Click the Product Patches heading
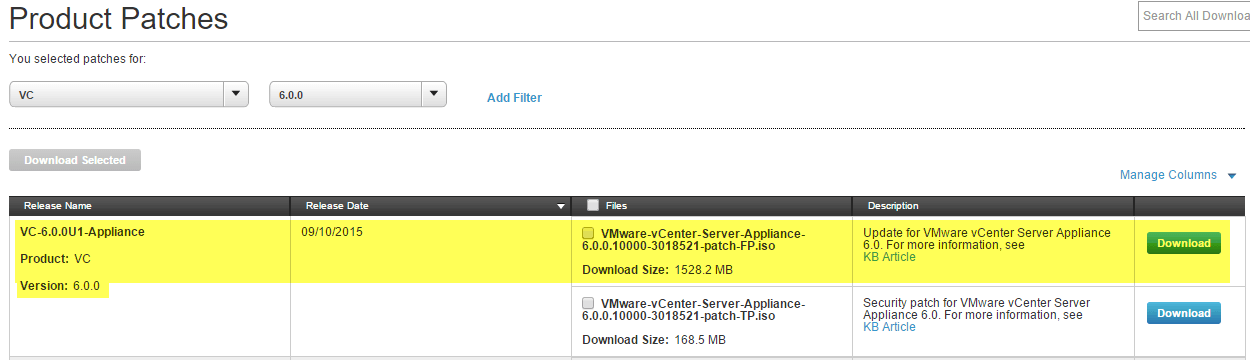Image resolution: width=1250 pixels, height=360 pixels. coord(119,18)
